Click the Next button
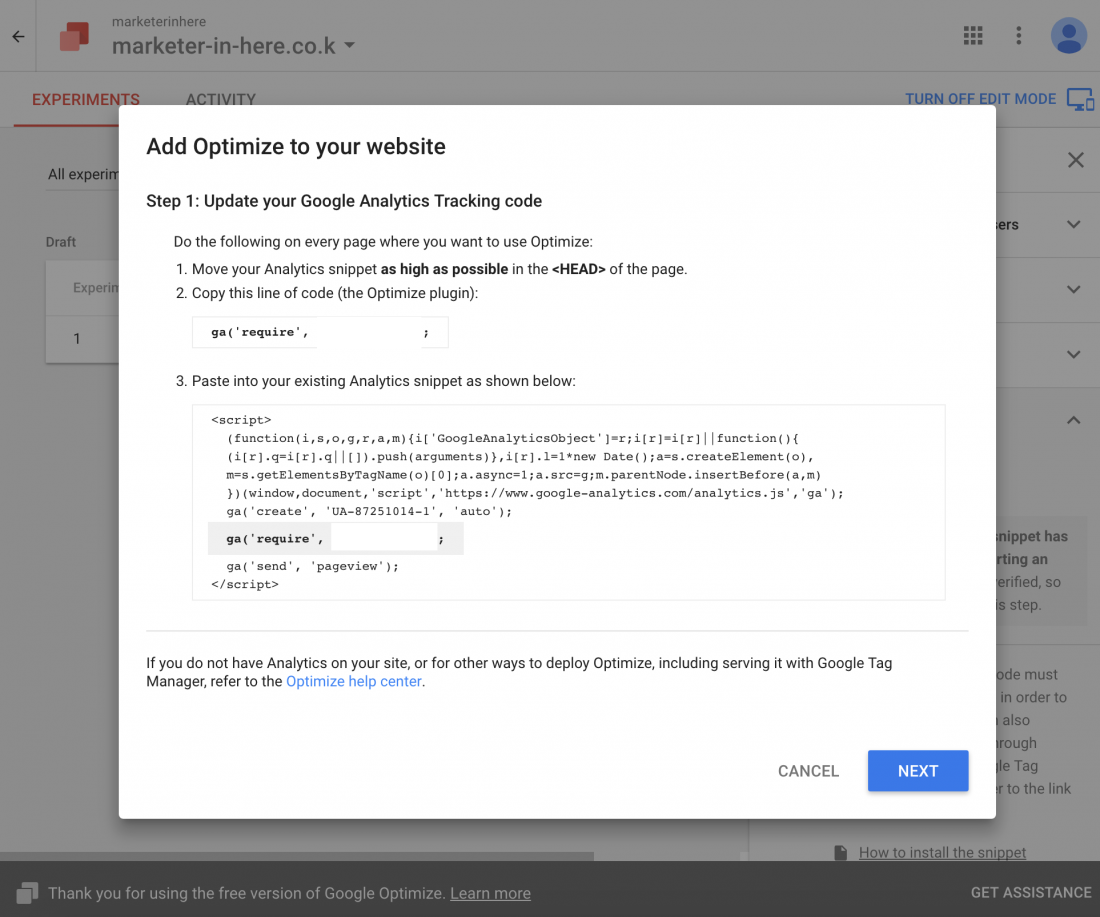This screenshot has height=917, width=1100. tap(918, 770)
